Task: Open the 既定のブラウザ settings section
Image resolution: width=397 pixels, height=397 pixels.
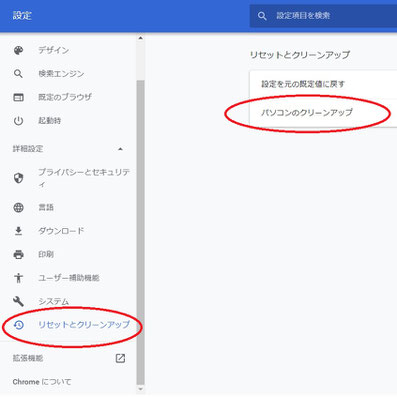Action: click(65, 97)
